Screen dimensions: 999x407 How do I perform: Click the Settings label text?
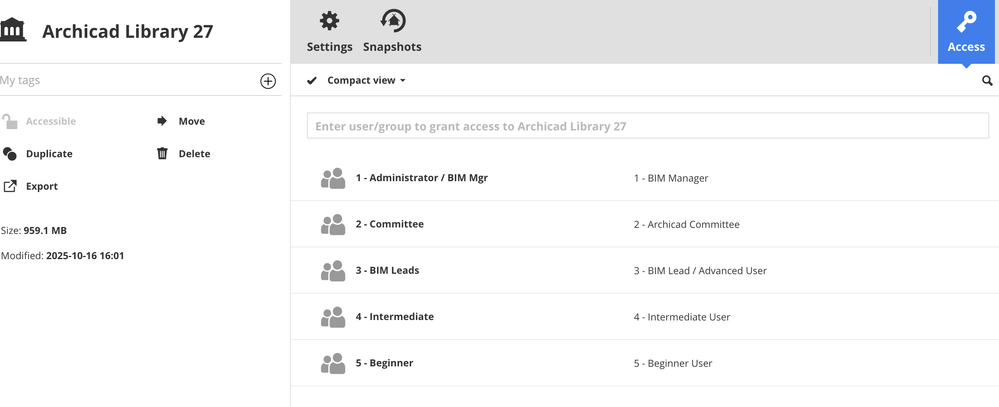[x=329, y=47]
